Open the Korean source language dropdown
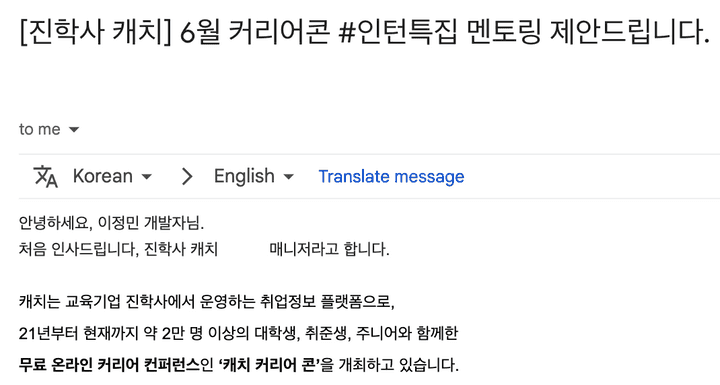This screenshot has width=720, height=385. [112, 176]
